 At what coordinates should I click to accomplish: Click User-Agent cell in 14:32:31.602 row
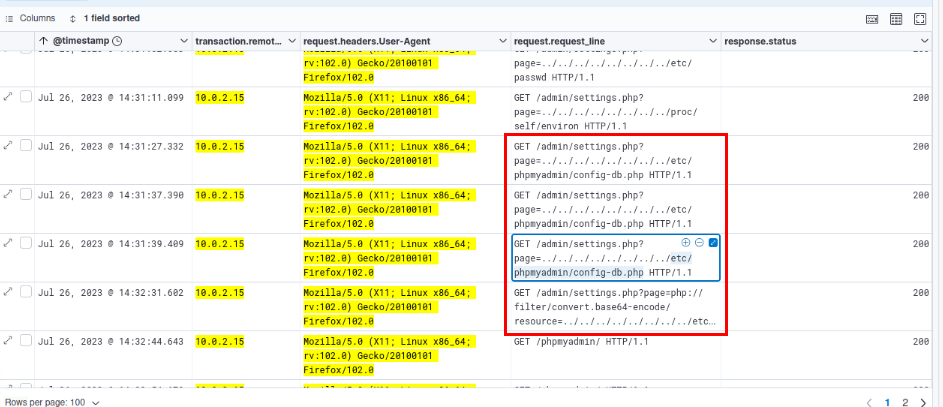(405, 306)
